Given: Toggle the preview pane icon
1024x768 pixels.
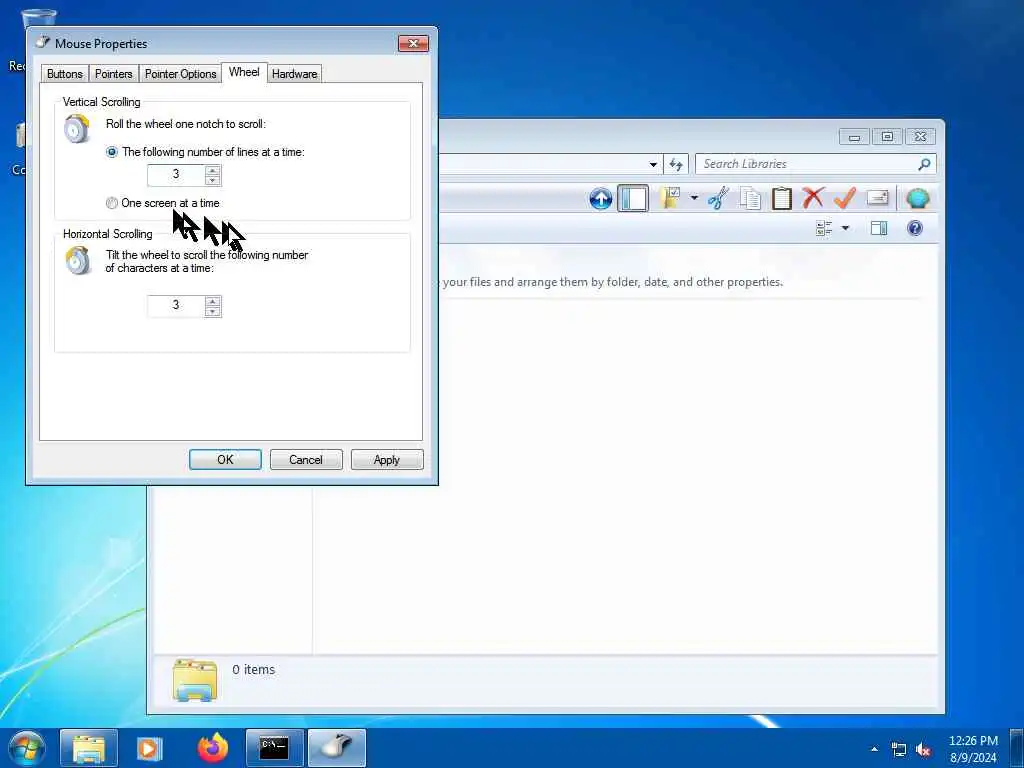Looking at the screenshot, I should (879, 228).
